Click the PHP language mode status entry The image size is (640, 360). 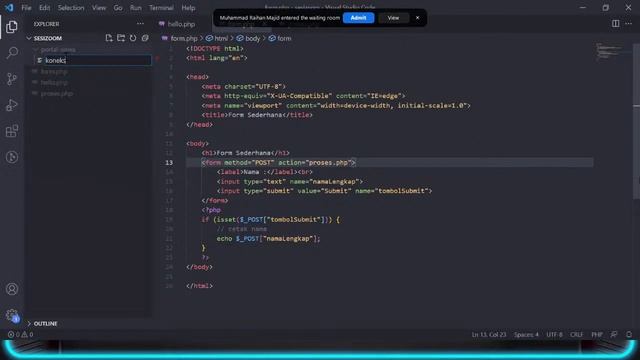click(597, 334)
